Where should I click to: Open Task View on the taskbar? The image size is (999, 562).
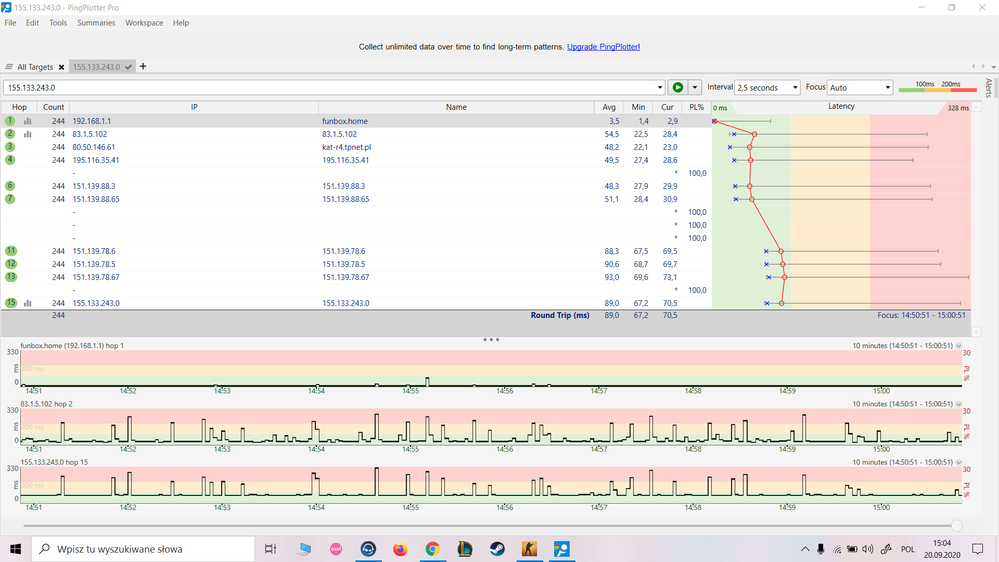(270, 549)
